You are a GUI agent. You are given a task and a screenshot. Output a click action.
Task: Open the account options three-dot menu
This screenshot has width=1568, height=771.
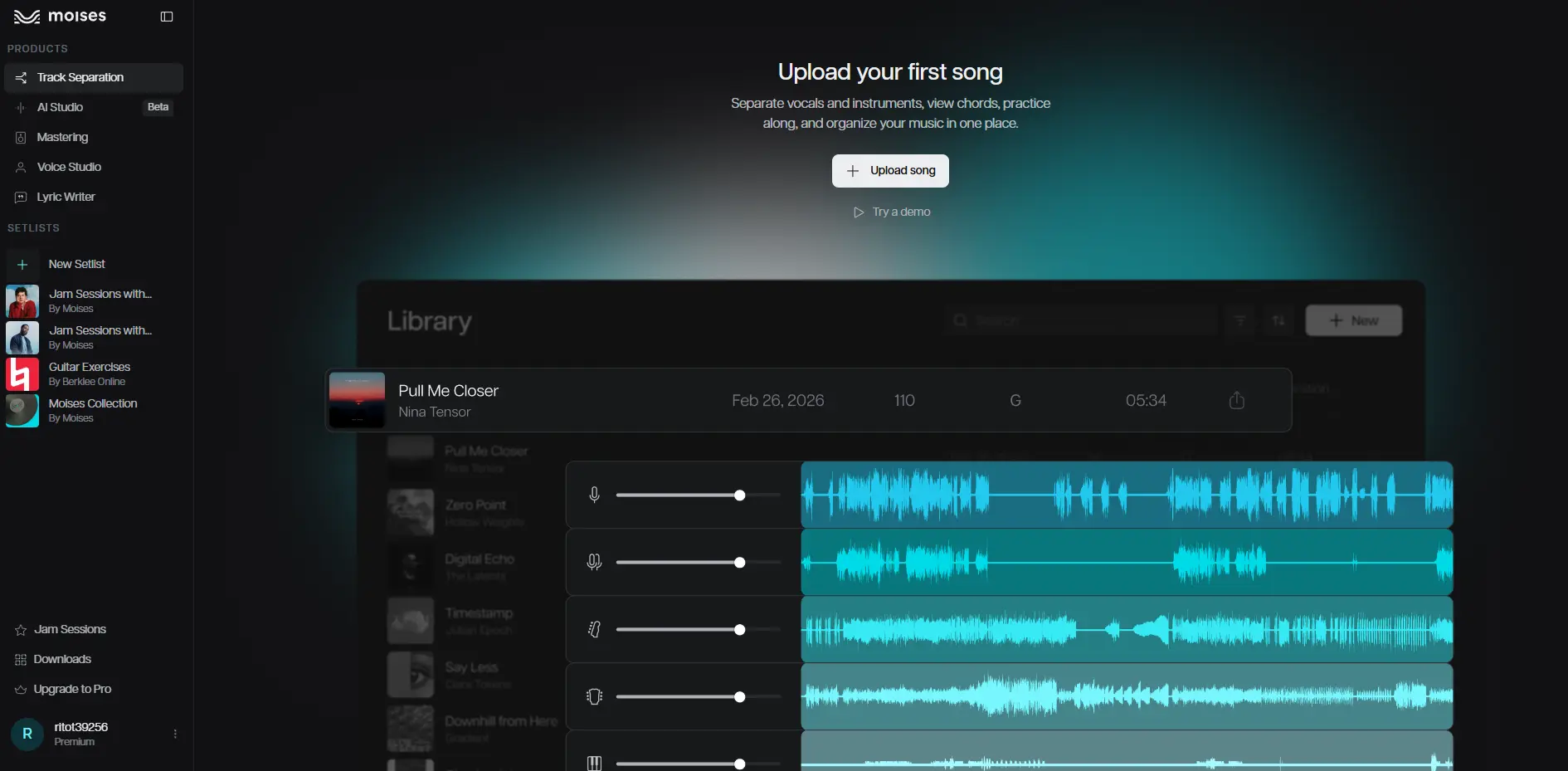(x=175, y=734)
